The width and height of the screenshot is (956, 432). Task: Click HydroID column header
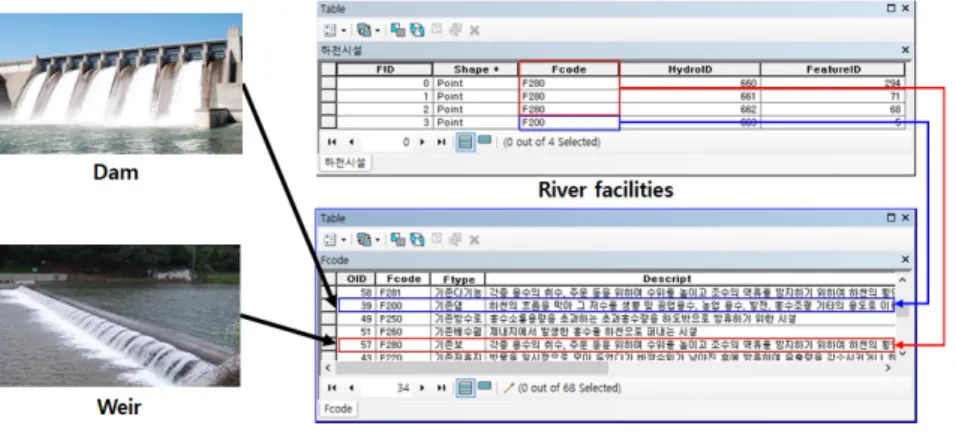pyautogui.click(x=690, y=69)
